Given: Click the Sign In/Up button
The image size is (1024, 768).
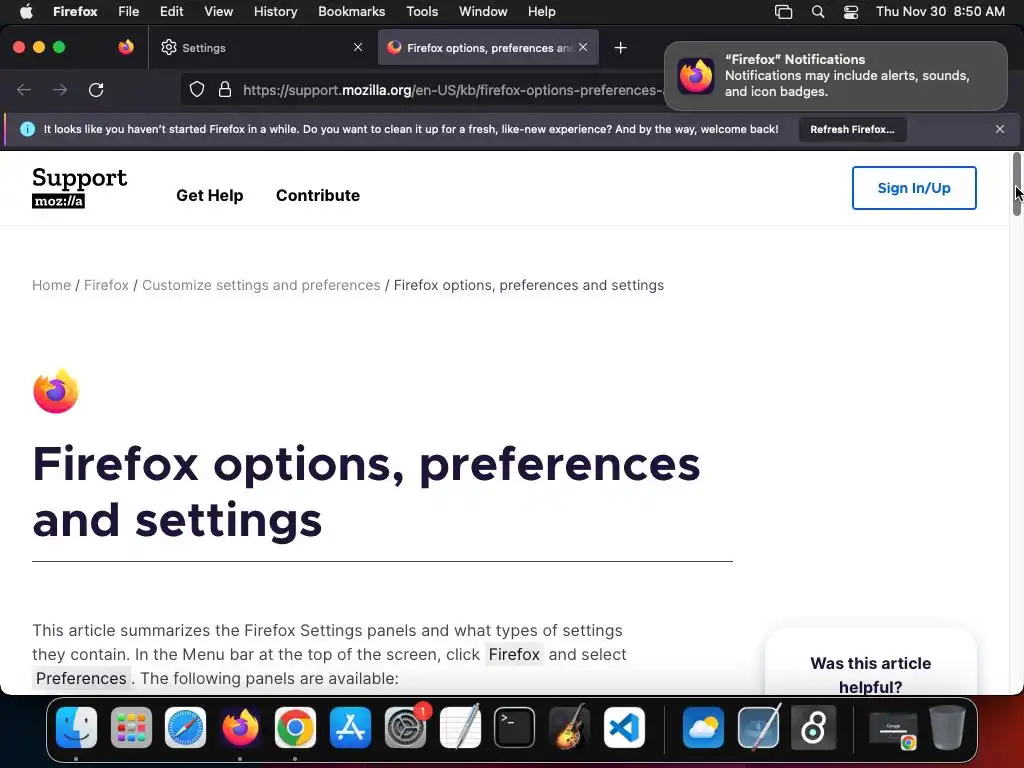Looking at the screenshot, I should click(914, 188).
